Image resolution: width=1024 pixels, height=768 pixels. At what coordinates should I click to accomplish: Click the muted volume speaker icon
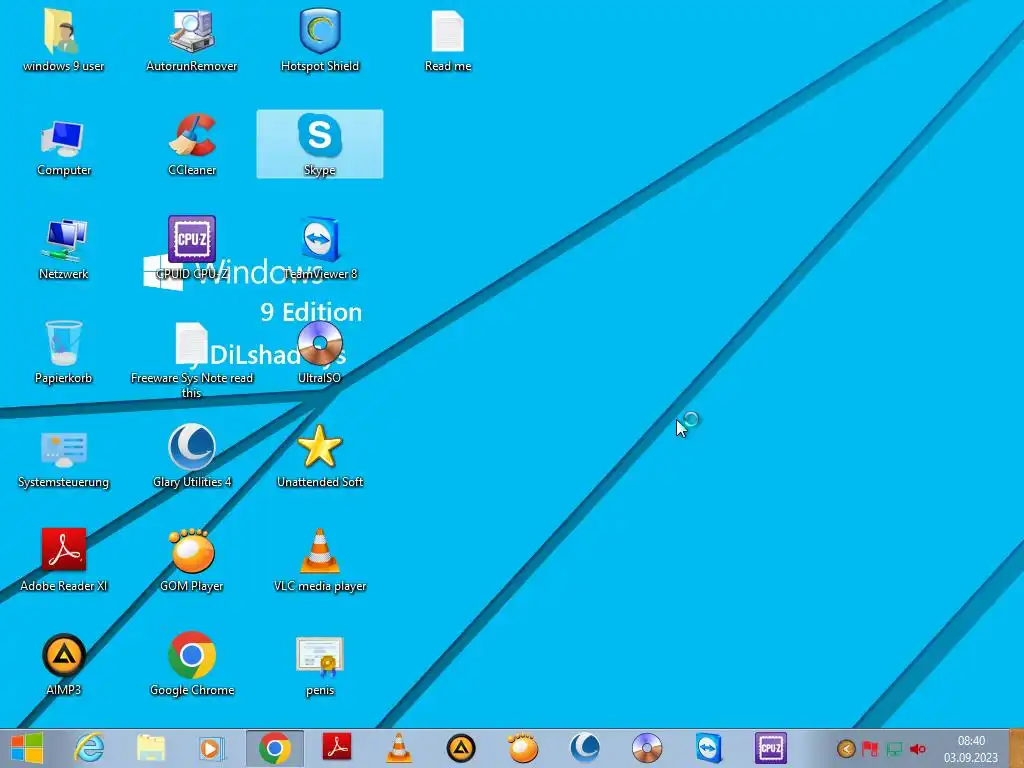pos(918,750)
